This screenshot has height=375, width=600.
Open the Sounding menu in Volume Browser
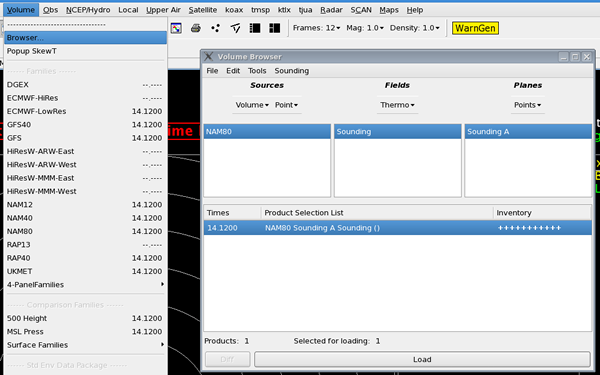(x=292, y=71)
